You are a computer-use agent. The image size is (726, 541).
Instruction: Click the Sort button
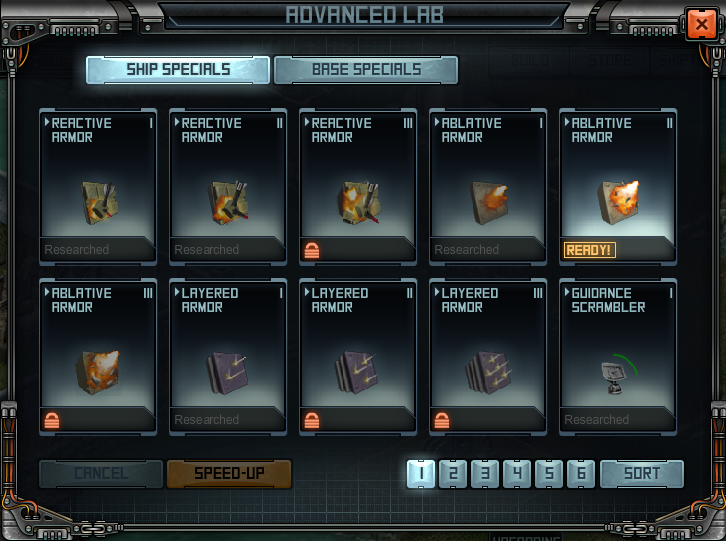coord(642,473)
